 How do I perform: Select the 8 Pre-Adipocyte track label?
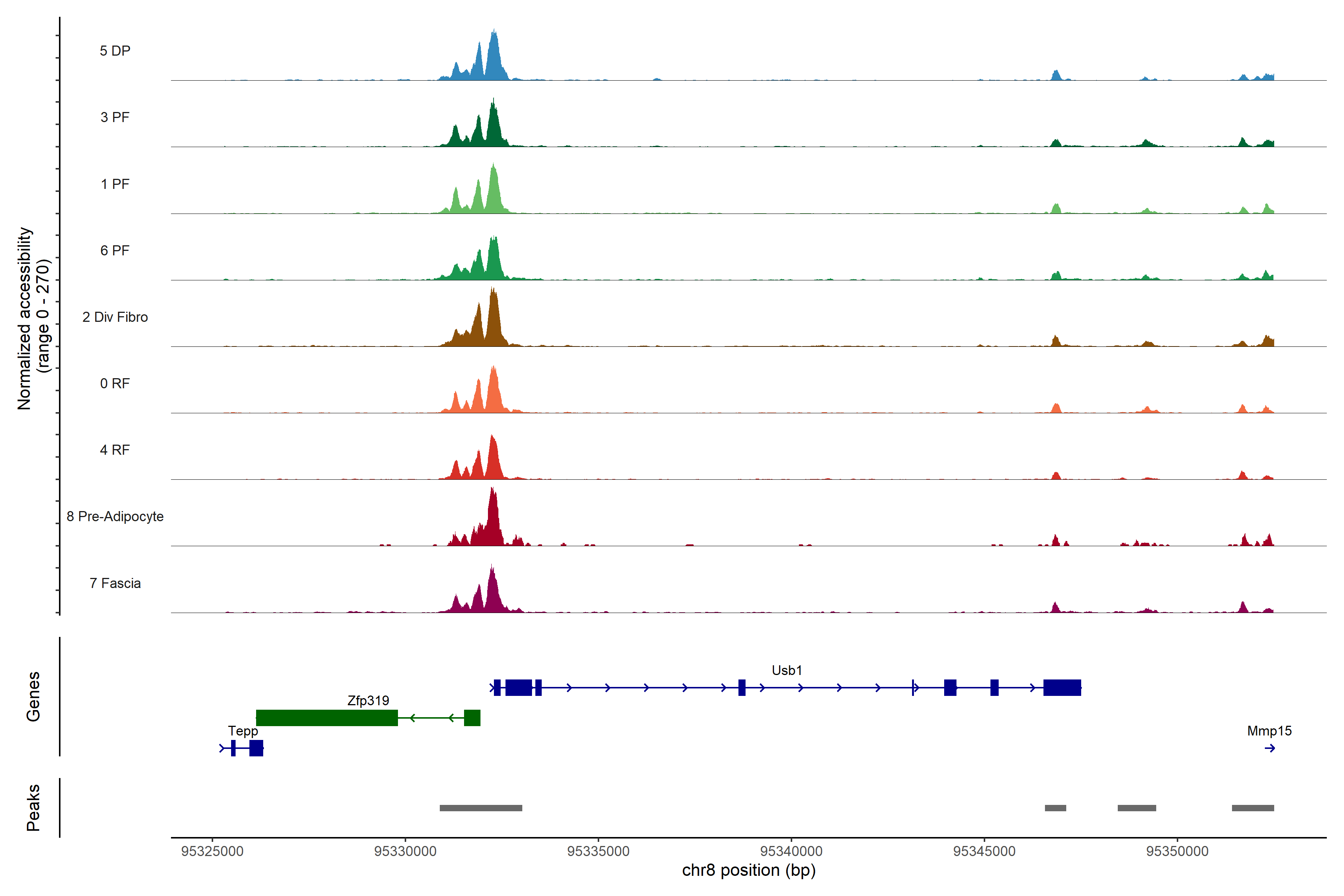(115, 517)
